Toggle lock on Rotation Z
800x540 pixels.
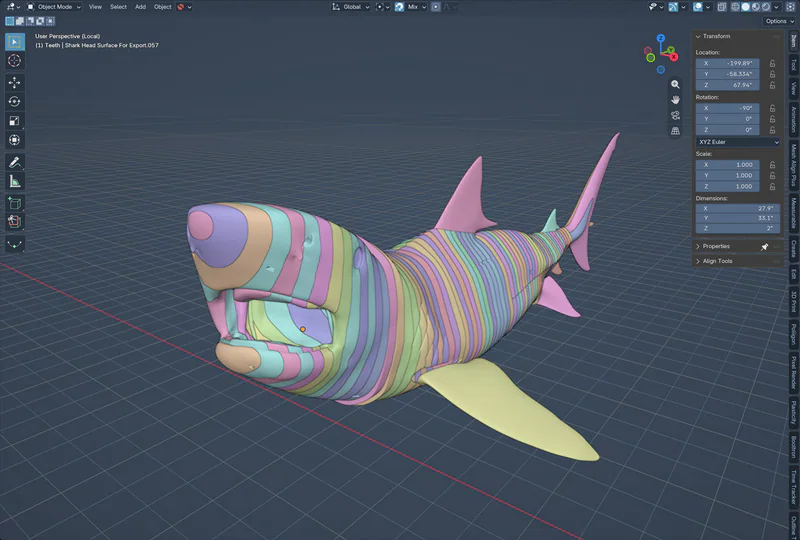[x=772, y=130]
